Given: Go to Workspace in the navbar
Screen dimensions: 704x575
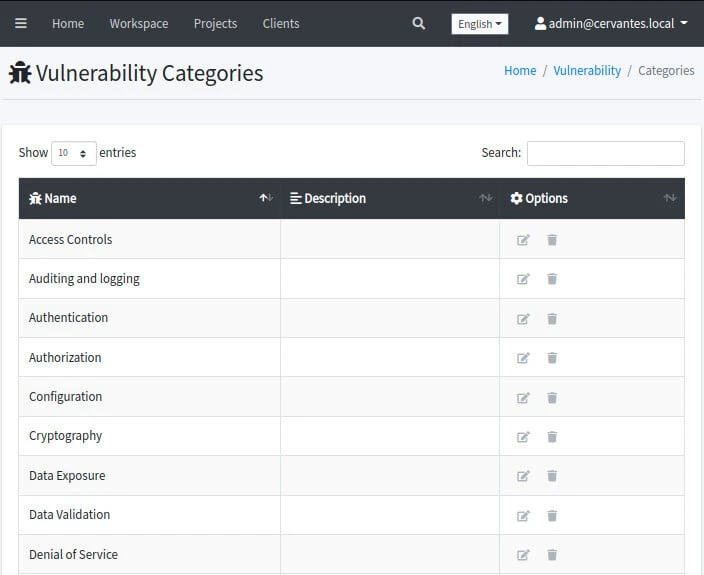Looking at the screenshot, I should 139,23.
